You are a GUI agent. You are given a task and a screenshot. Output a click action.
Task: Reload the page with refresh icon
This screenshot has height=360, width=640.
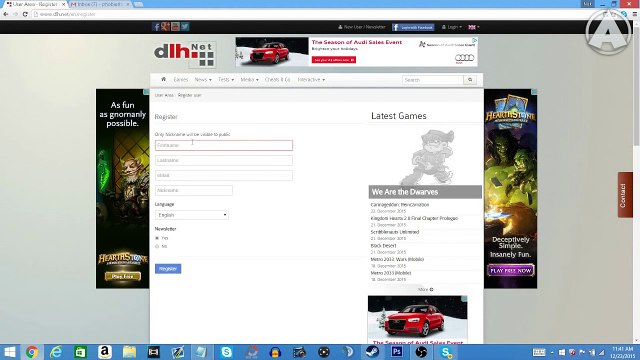click(x=25, y=14)
